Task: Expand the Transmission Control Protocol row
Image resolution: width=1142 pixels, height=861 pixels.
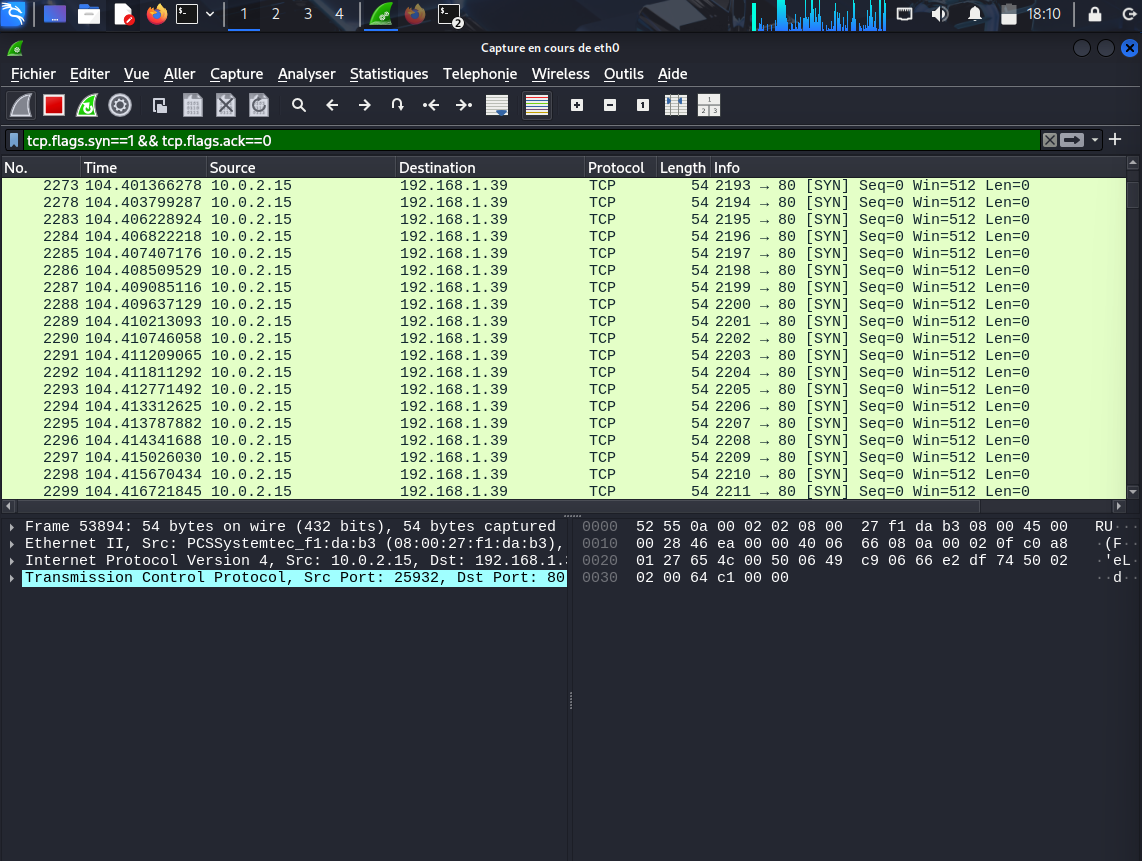Action: tap(12, 578)
